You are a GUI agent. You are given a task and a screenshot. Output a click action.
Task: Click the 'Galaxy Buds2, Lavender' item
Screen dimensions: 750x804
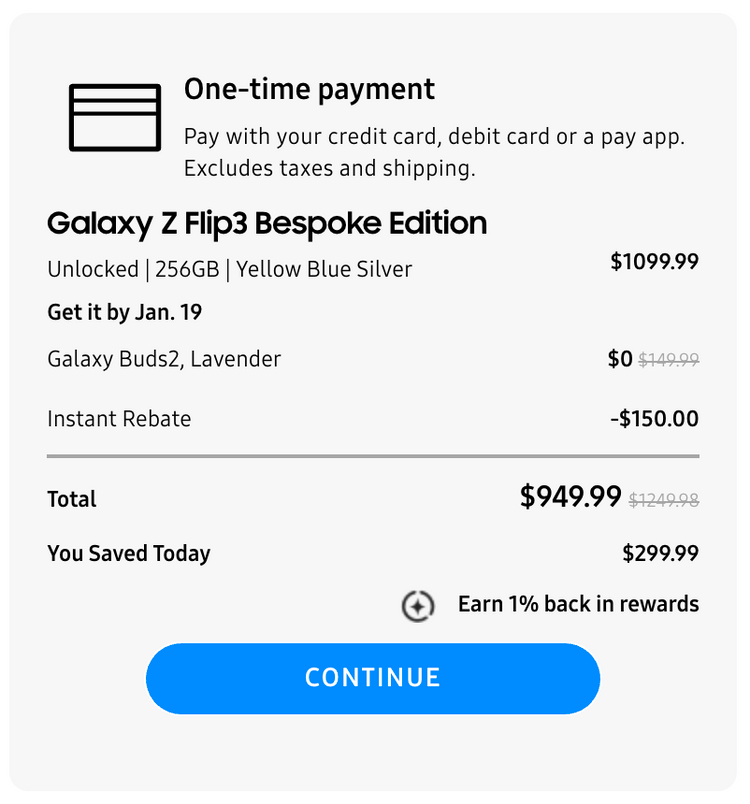click(x=164, y=359)
